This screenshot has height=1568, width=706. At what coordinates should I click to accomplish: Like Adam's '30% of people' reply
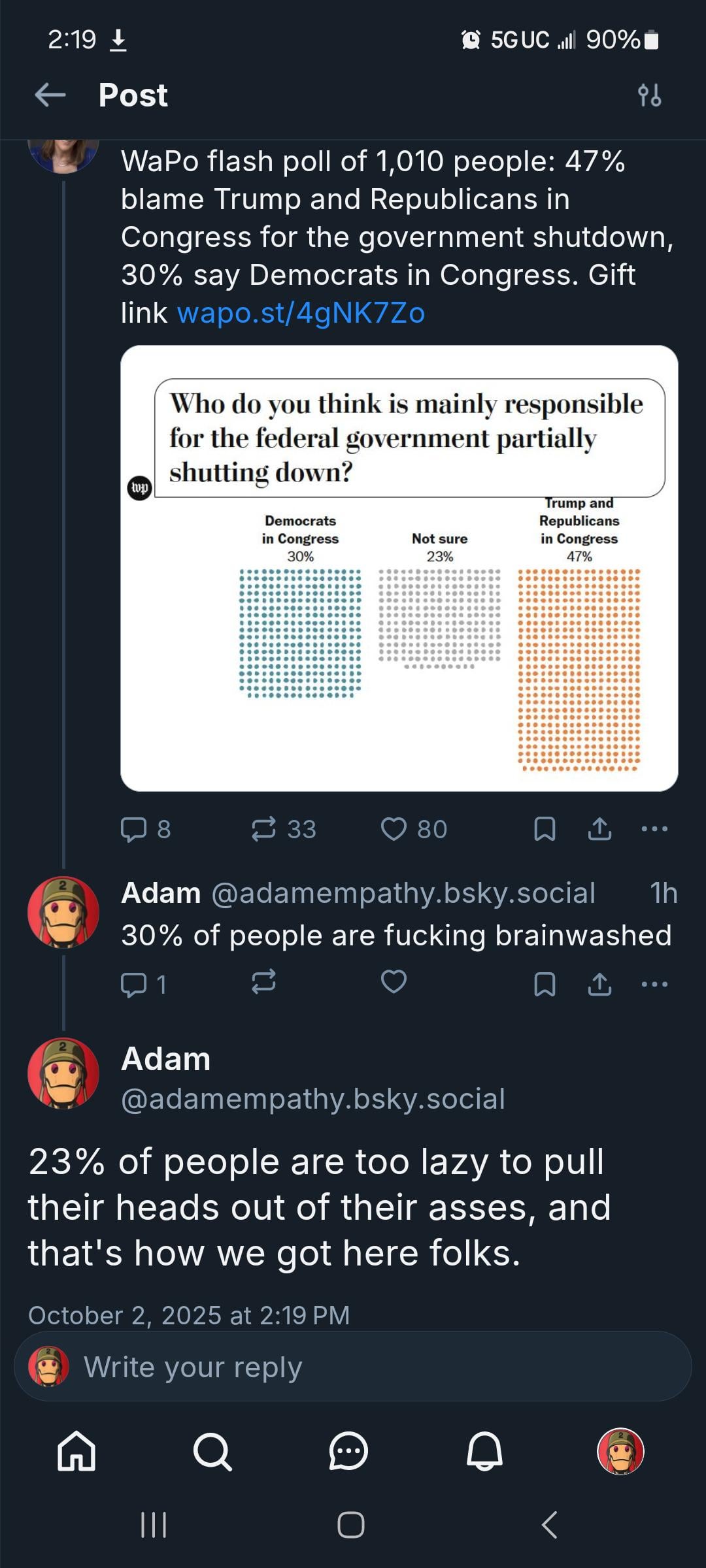394,982
